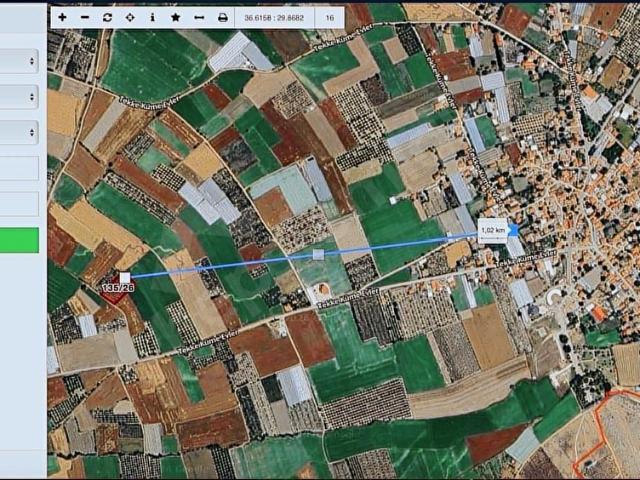Screen dimensions: 640x480
Task: Refresh the map with the reload icon
Action: coord(107,17)
